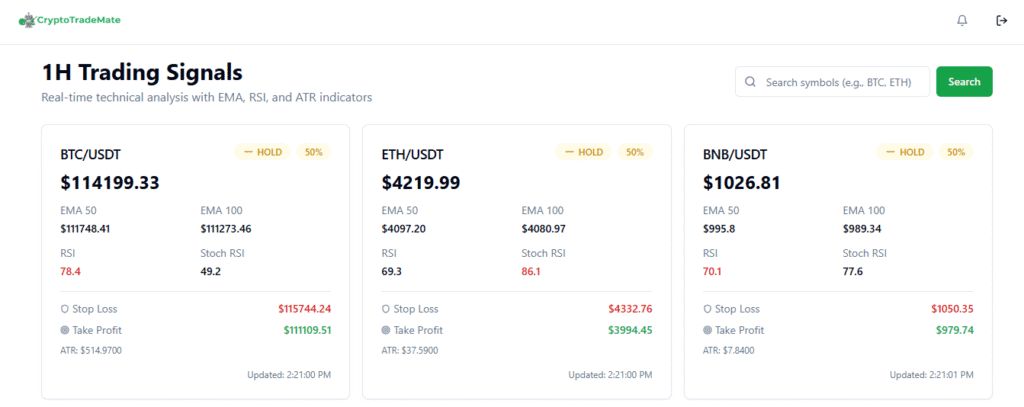This screenshot has height=407, width=1024.
Task: Focus the search symbols input field
Action: pos(840,82)
